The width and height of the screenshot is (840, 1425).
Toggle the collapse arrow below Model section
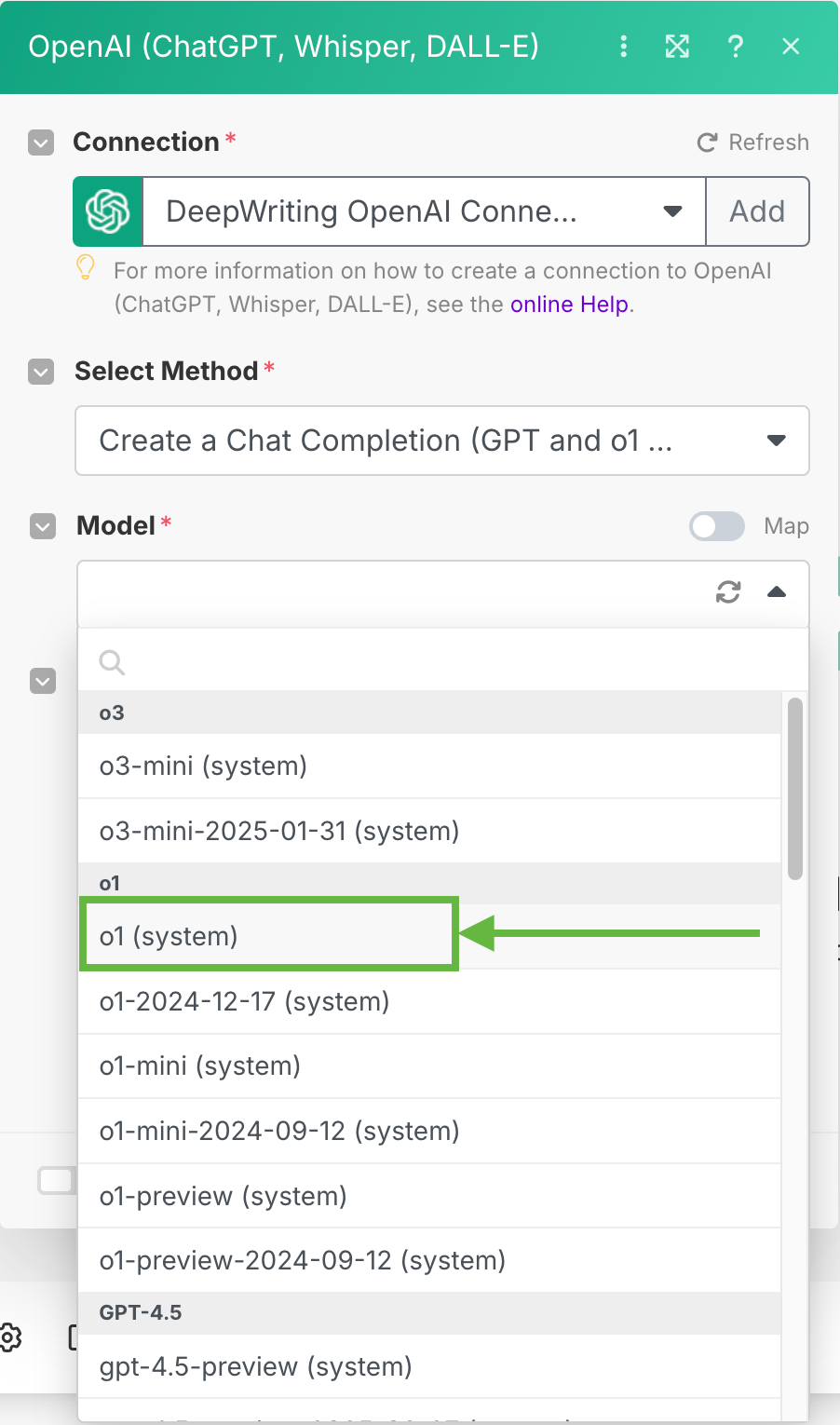(43, 681)
